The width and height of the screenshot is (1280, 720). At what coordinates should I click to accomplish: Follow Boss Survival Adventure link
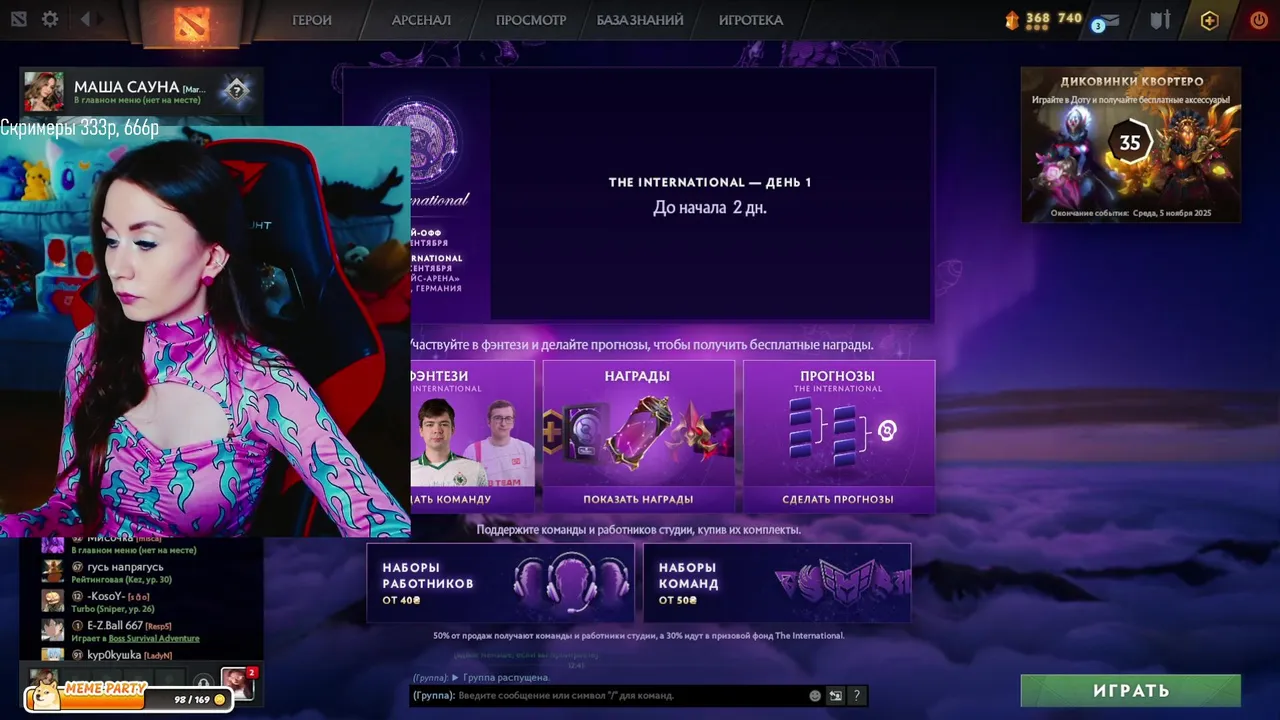click(x=154, y=638)
